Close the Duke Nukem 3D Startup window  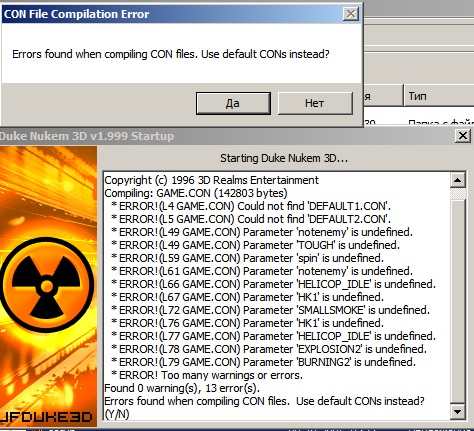pos(463,136)
